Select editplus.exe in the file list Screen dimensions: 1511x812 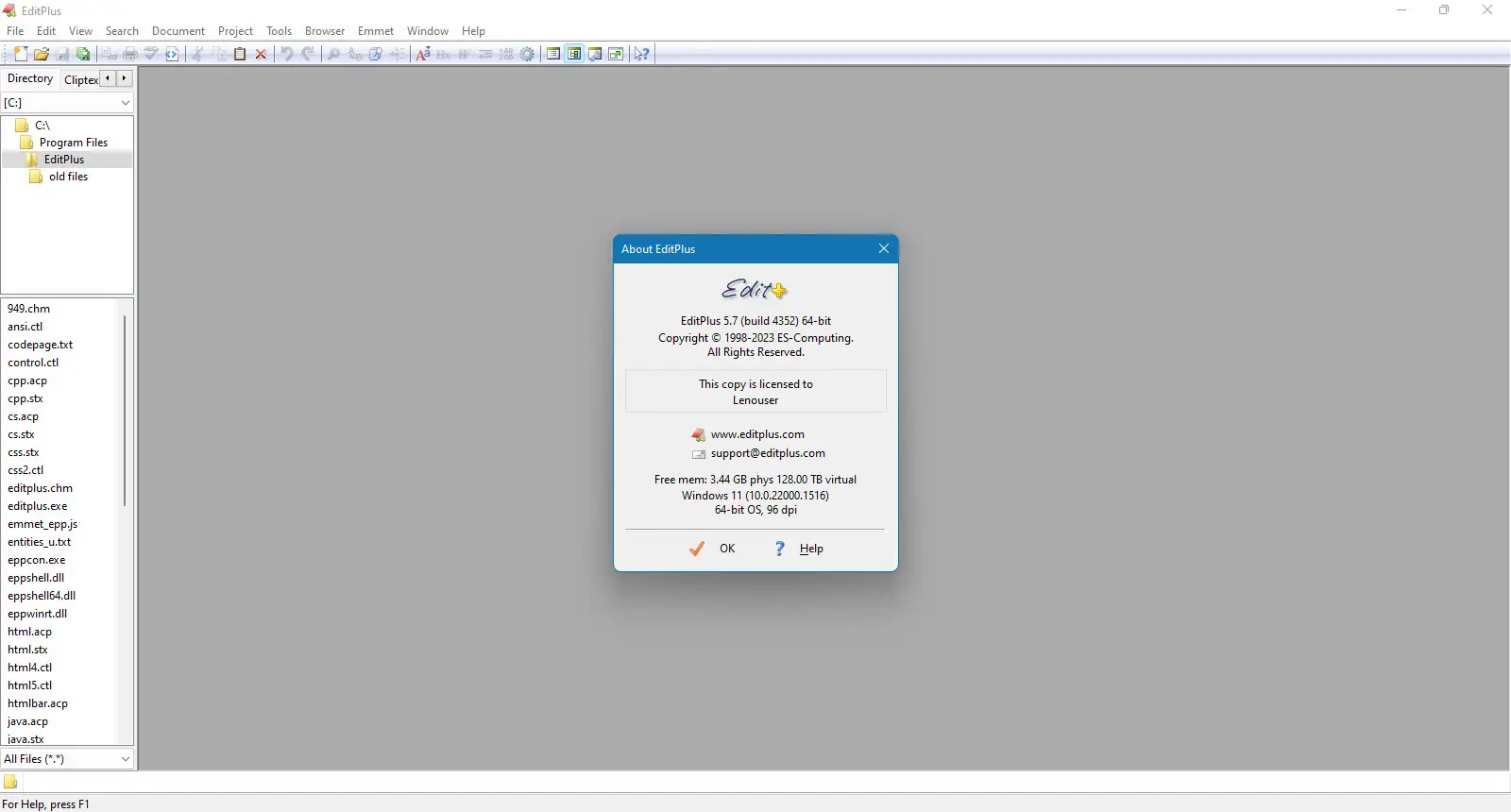pos(38,506)
